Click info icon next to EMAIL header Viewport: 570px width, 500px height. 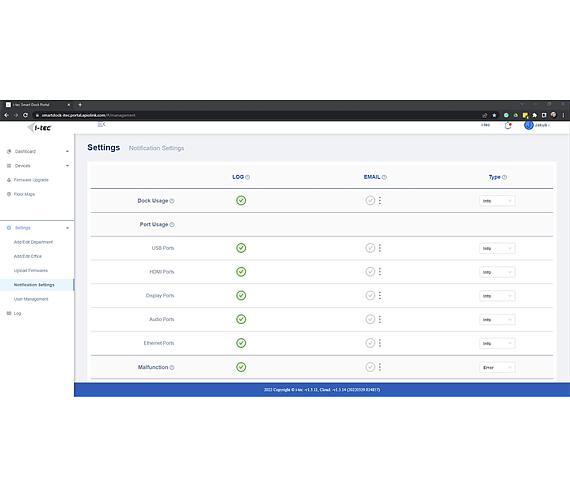click(x=384, y=177)
